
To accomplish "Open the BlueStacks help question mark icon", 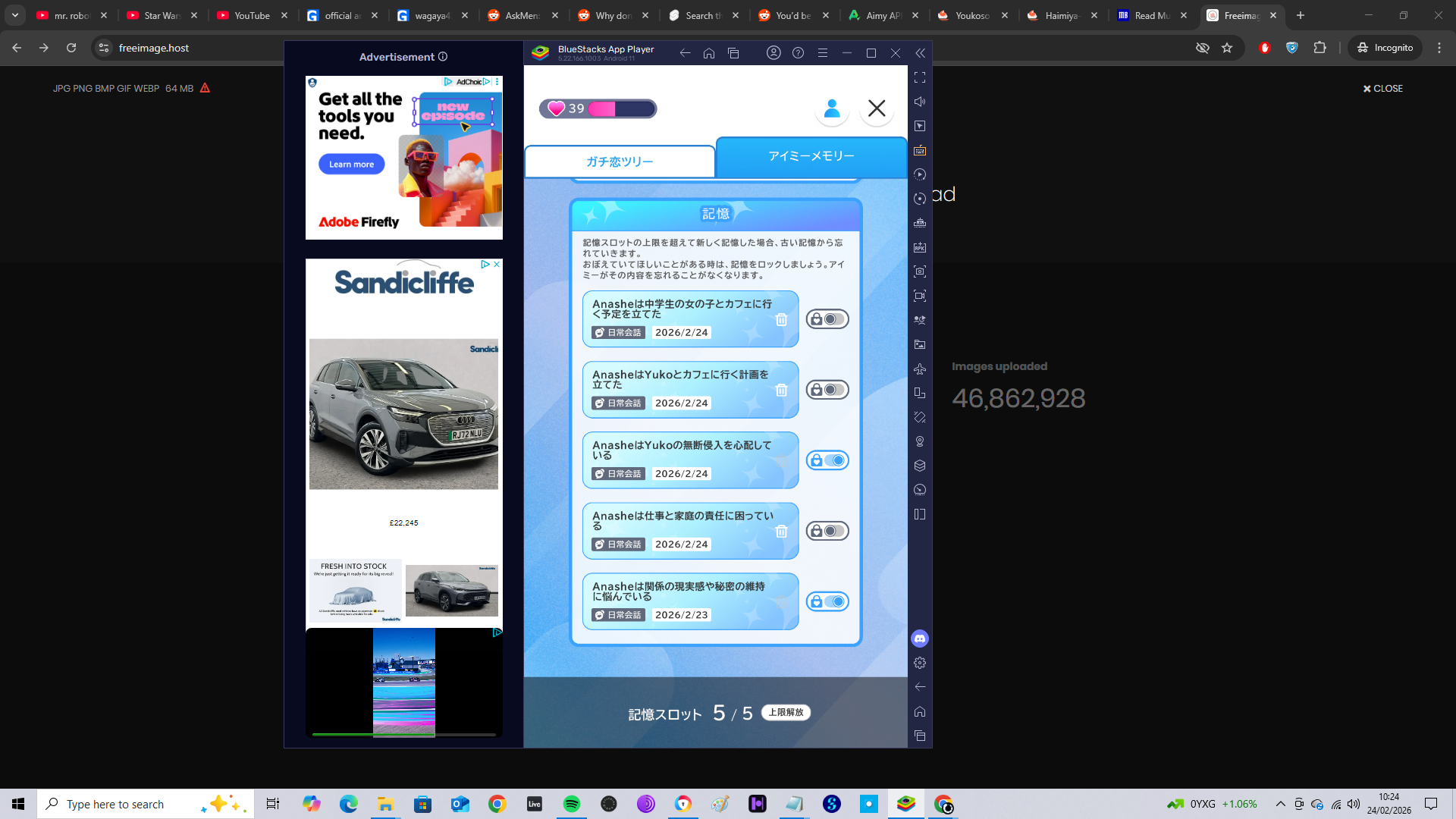I will point(798,53).
